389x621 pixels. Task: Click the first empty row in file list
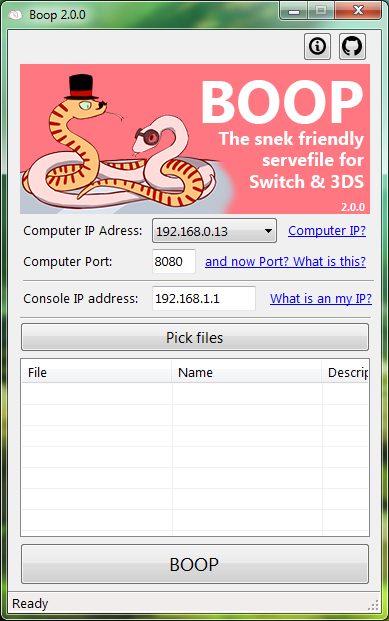tap(195, 394)
